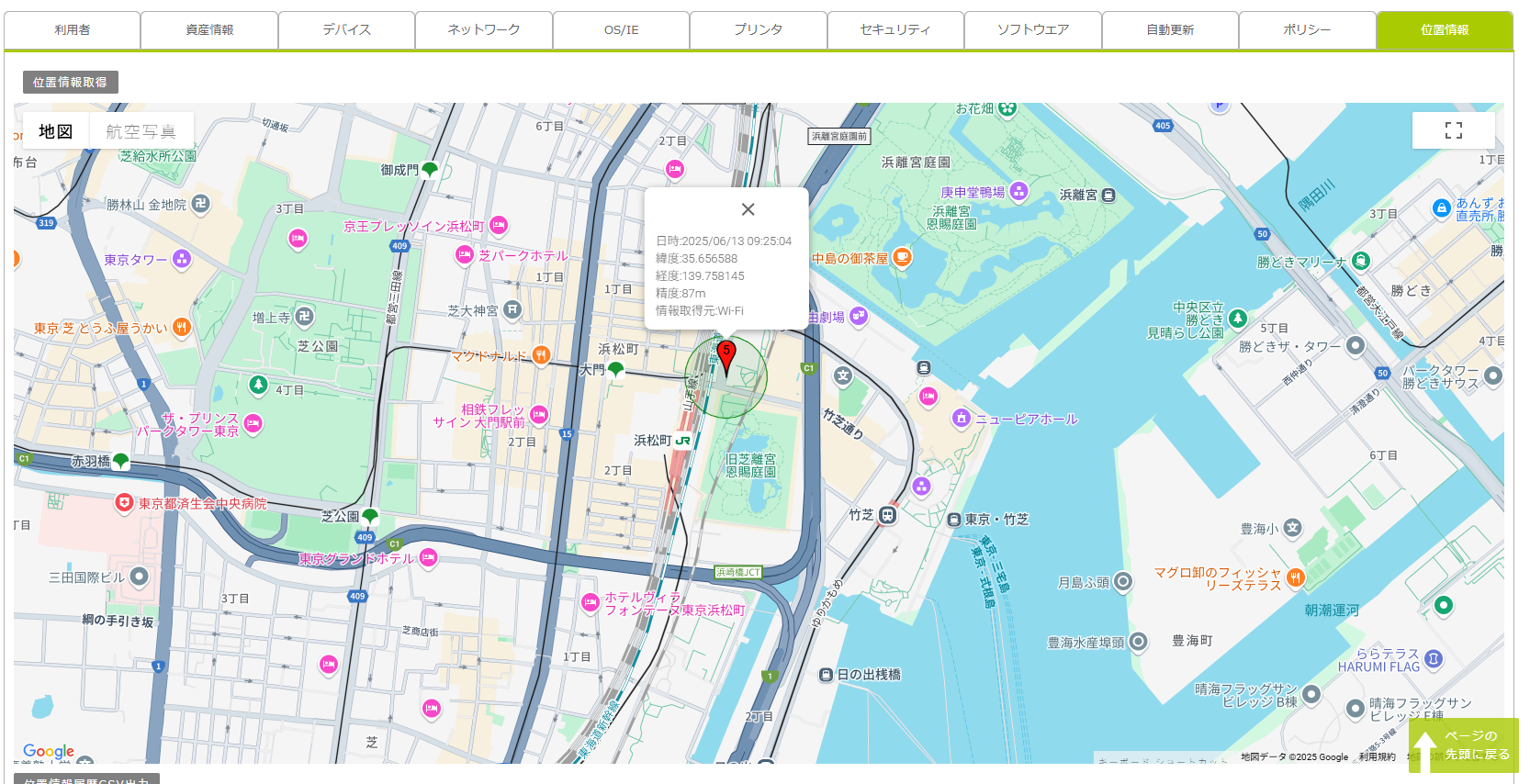Select the 地図 map view type
1530x784 pixels.
pos(56,131)
